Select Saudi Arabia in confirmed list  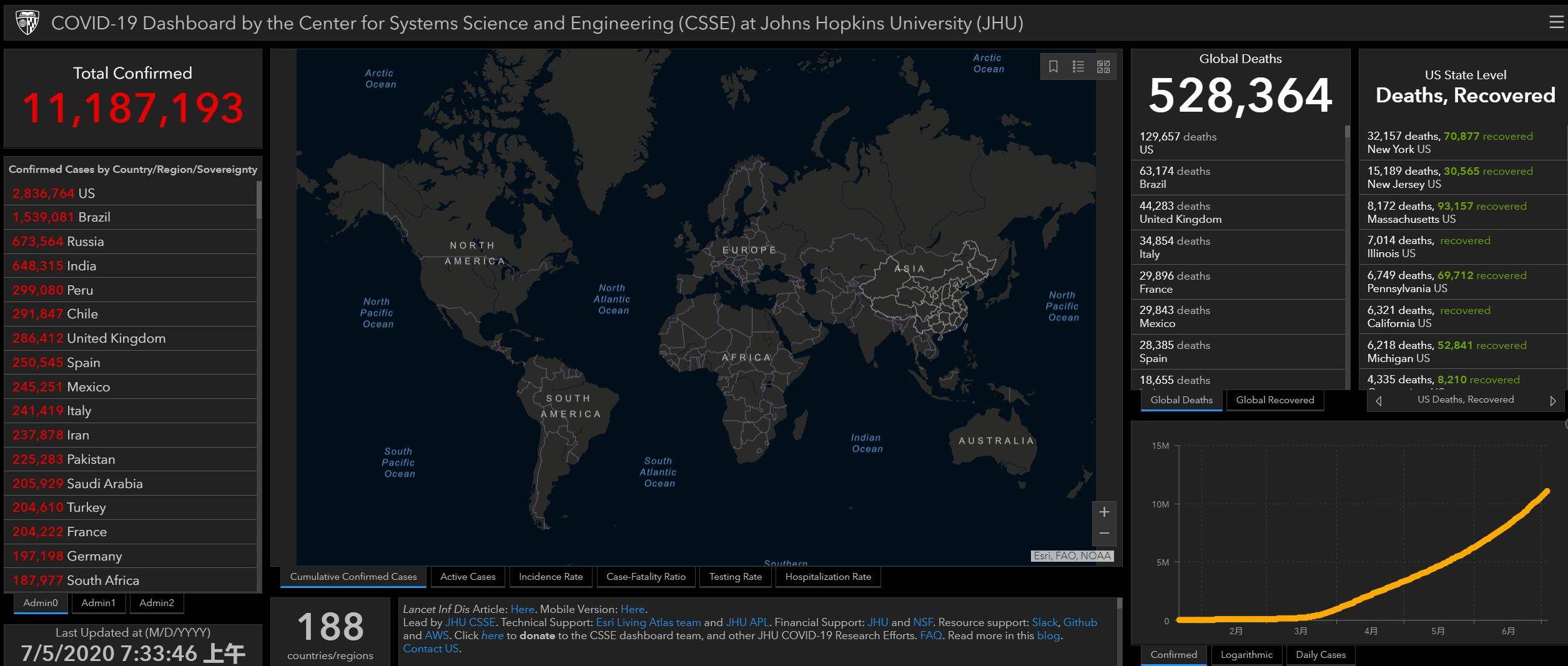[131, 484]
